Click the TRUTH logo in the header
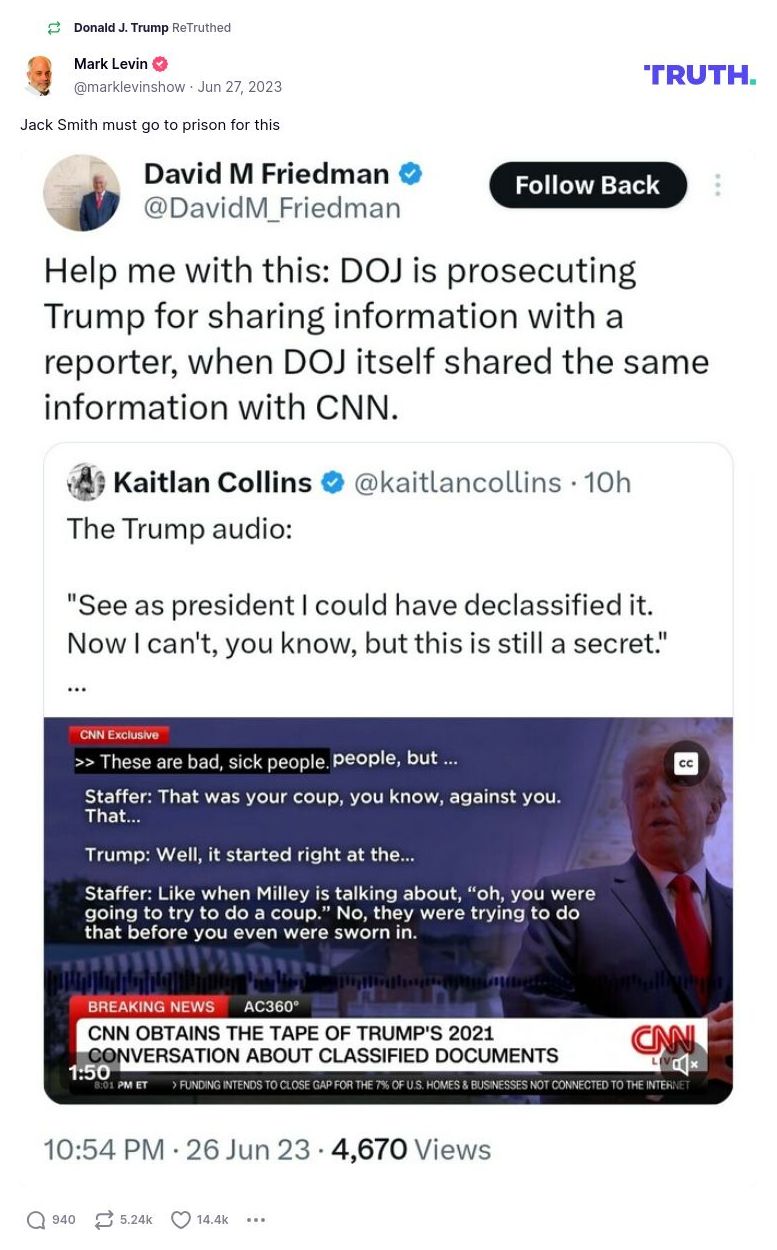 [699, 75]
